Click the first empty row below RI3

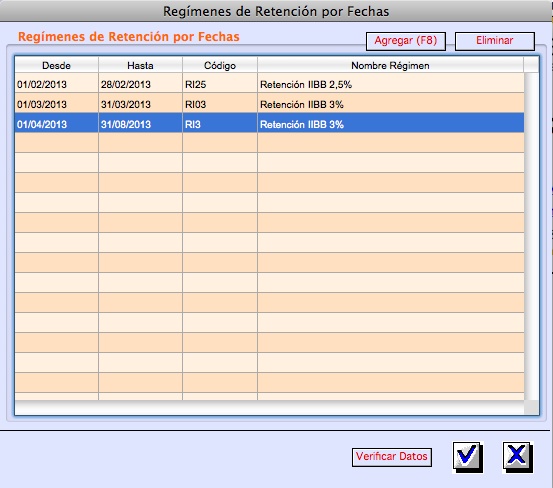(x=269, y=143)
